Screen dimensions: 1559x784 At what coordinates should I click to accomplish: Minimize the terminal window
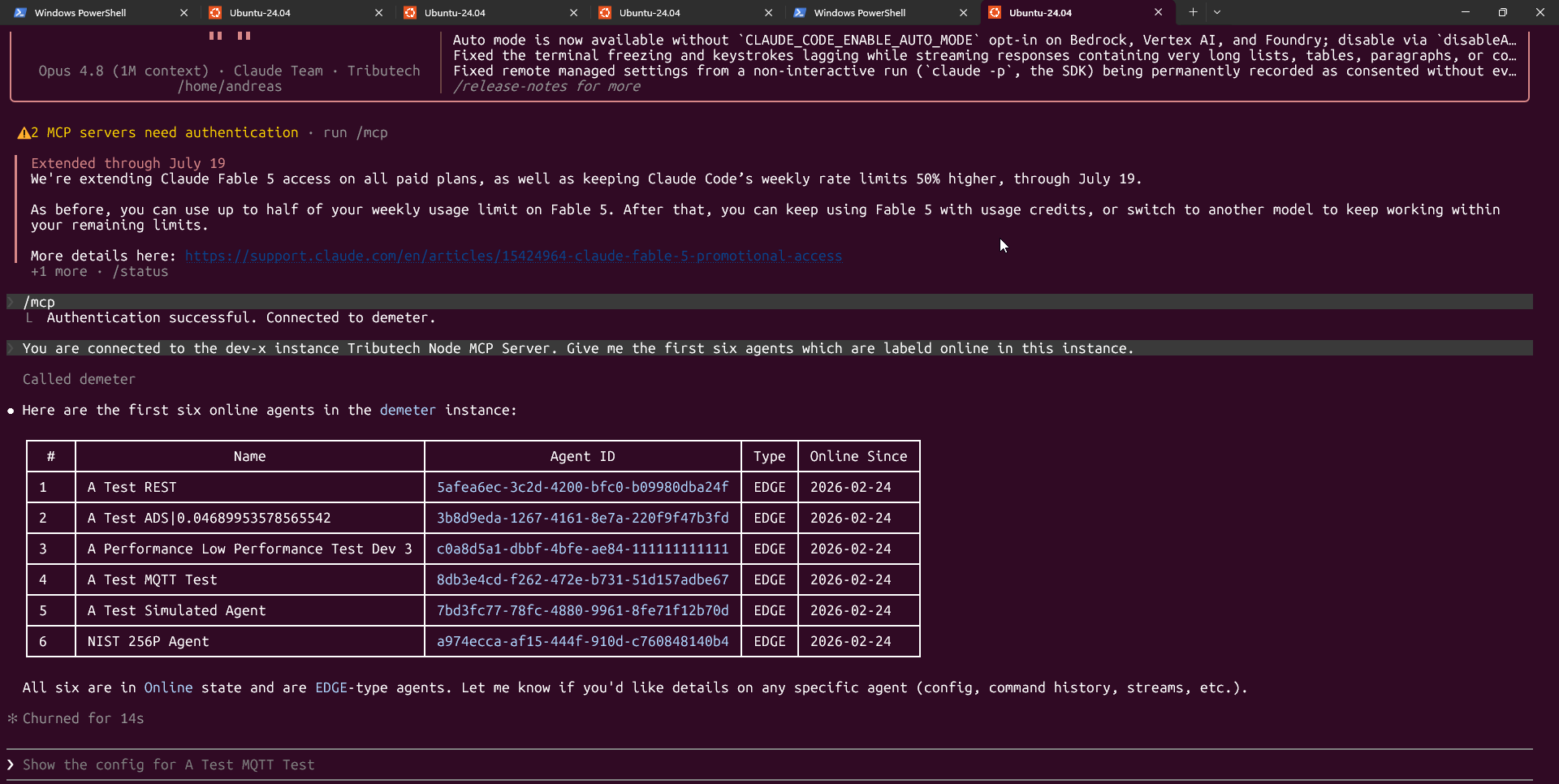point(1466,12)
